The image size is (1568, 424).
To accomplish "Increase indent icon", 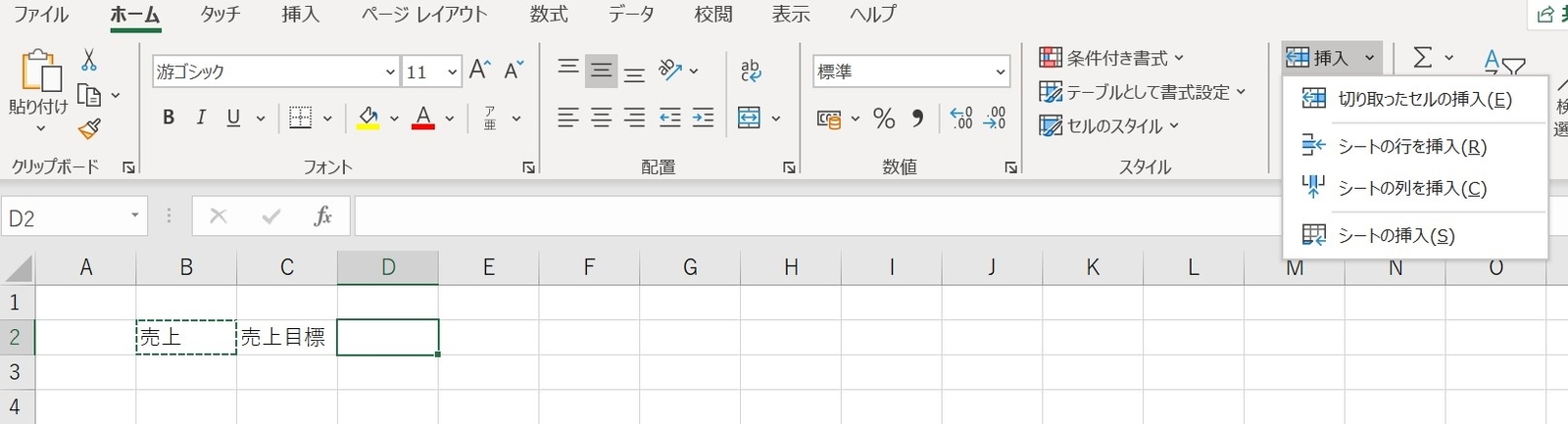I will (704, 118).
